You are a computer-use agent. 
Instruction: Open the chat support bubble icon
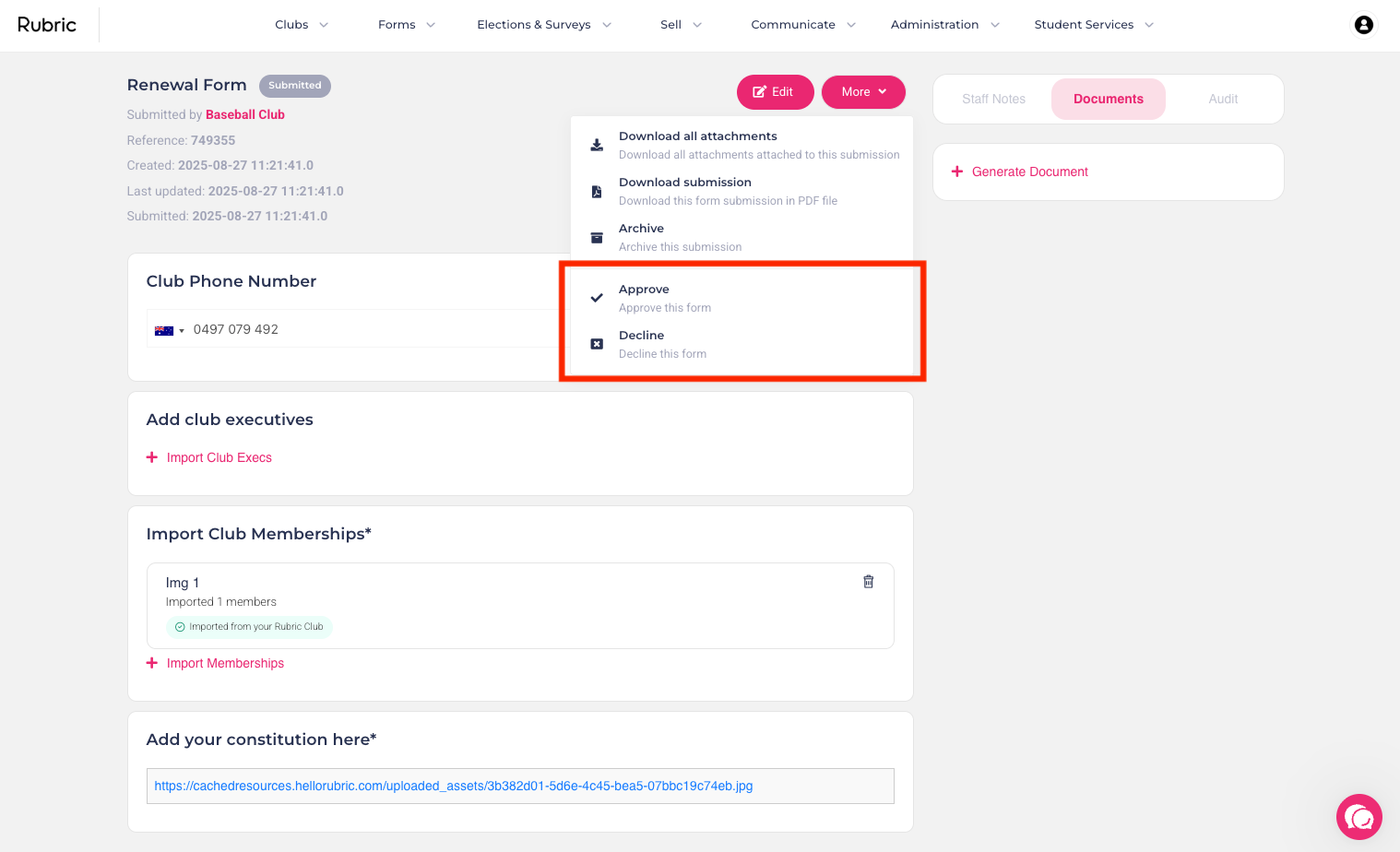click(1359, 817)
